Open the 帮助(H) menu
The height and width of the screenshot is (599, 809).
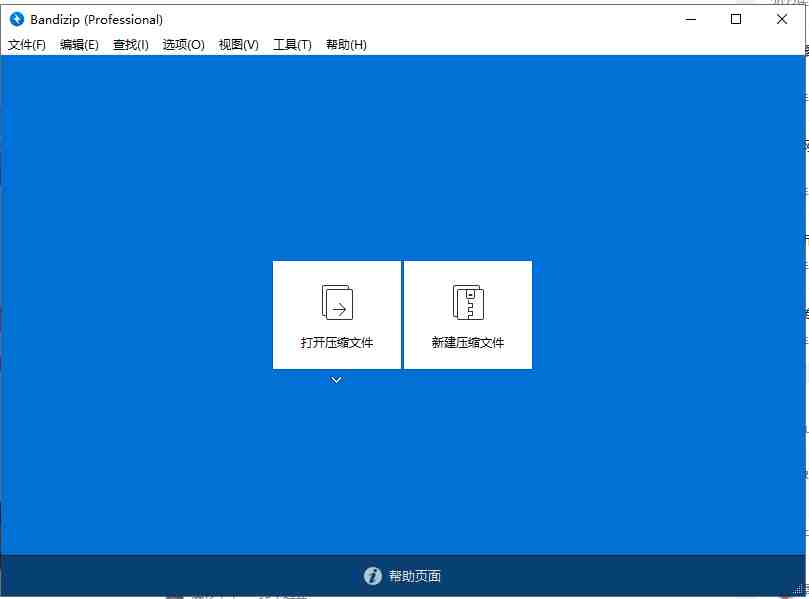tap(345, 44)
